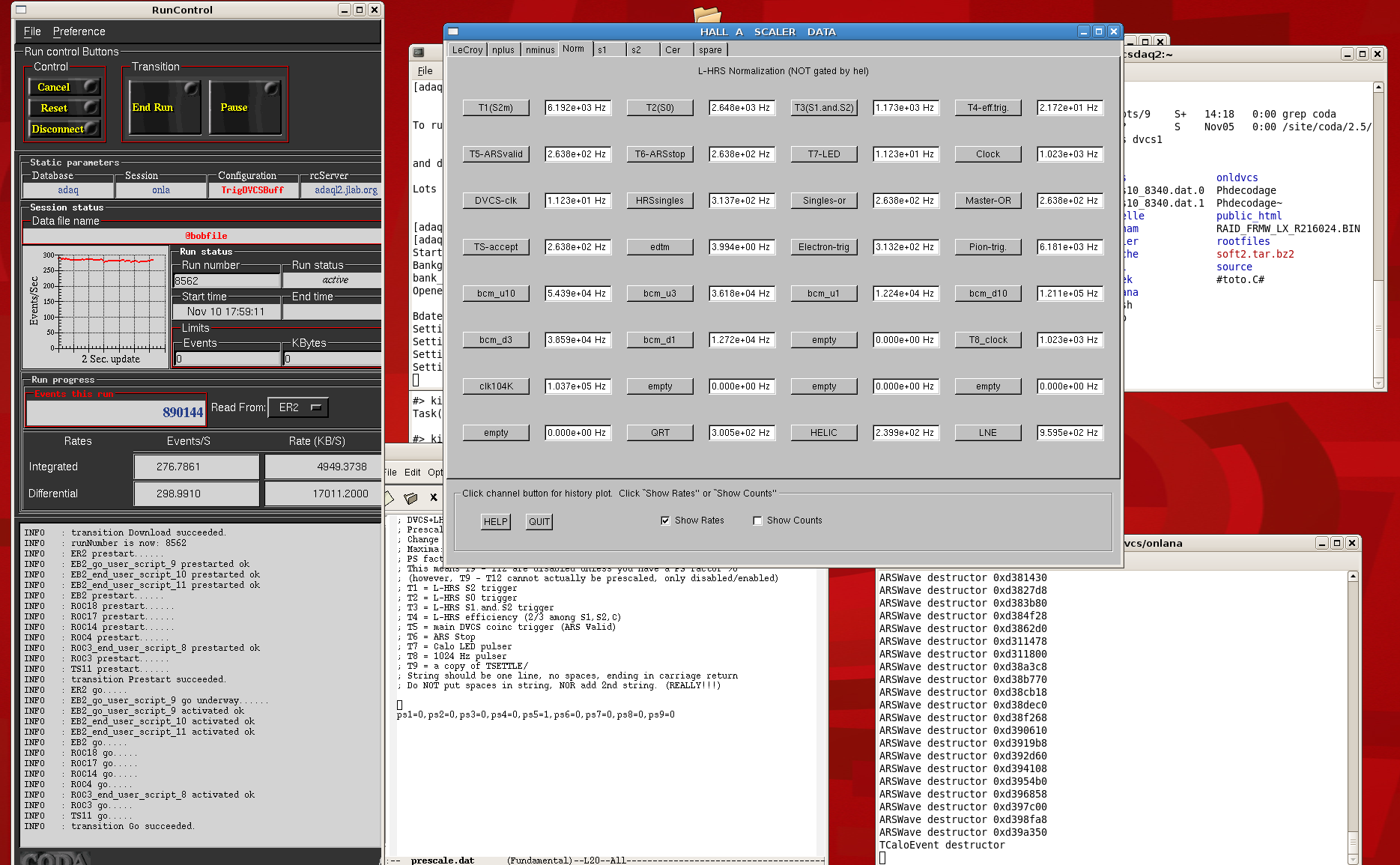Open the spare tab
This screenshot has width=1400, height=865.
pos(711,50)
